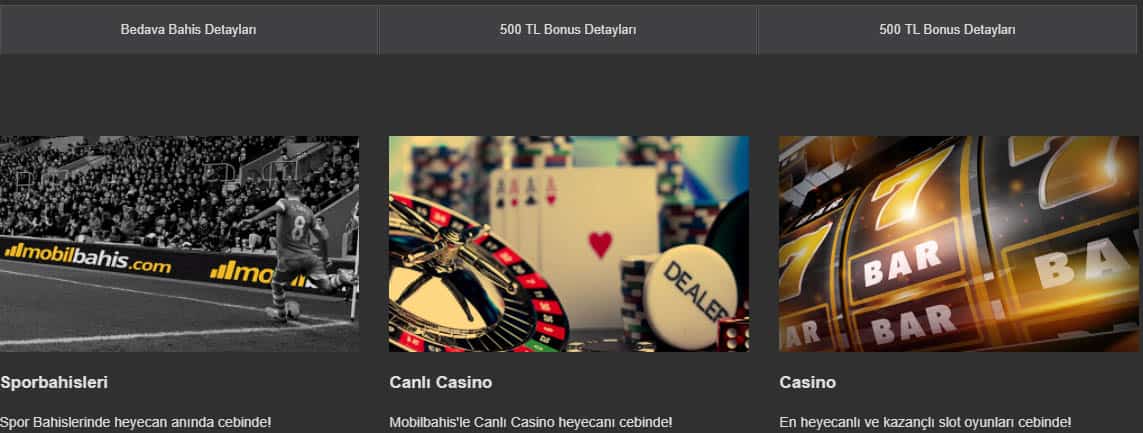Select the Sporbahisleri heading
The image size is (1143, 433).
tap(54, 382)
